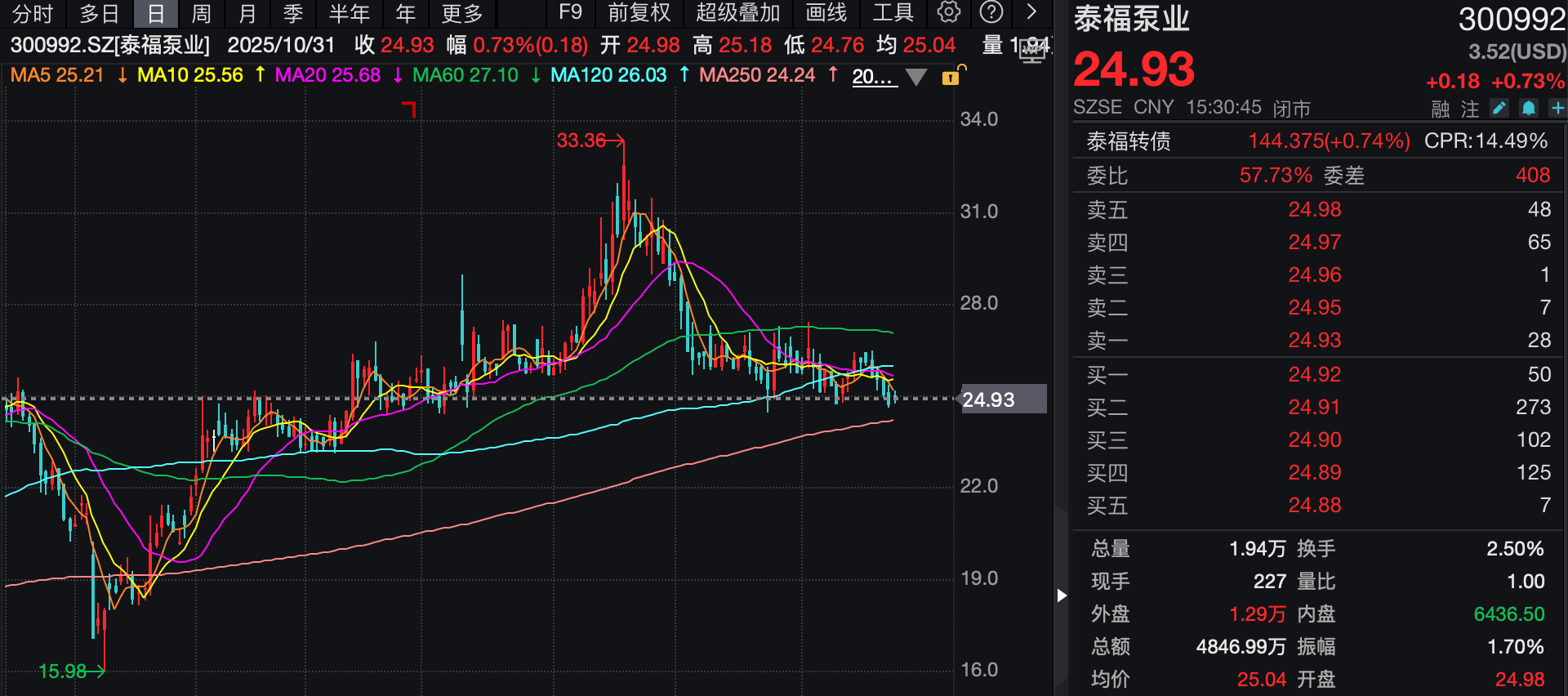Expand toolbar with right chevron arrow
Image resolution: width=1568 pixels, height=696 pixels.
click(x=1031, y=12)
